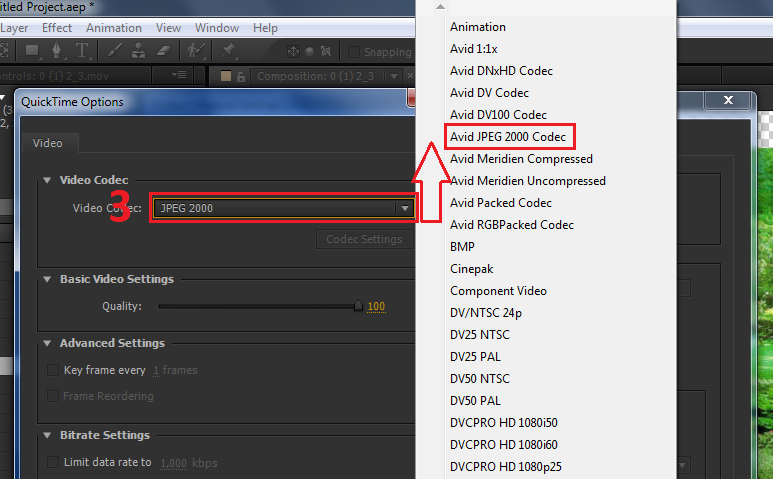This screenshot has height=479, width=773.
Task: Open the Animation menu
Action: pyautogui.click(x=114, y=28)
